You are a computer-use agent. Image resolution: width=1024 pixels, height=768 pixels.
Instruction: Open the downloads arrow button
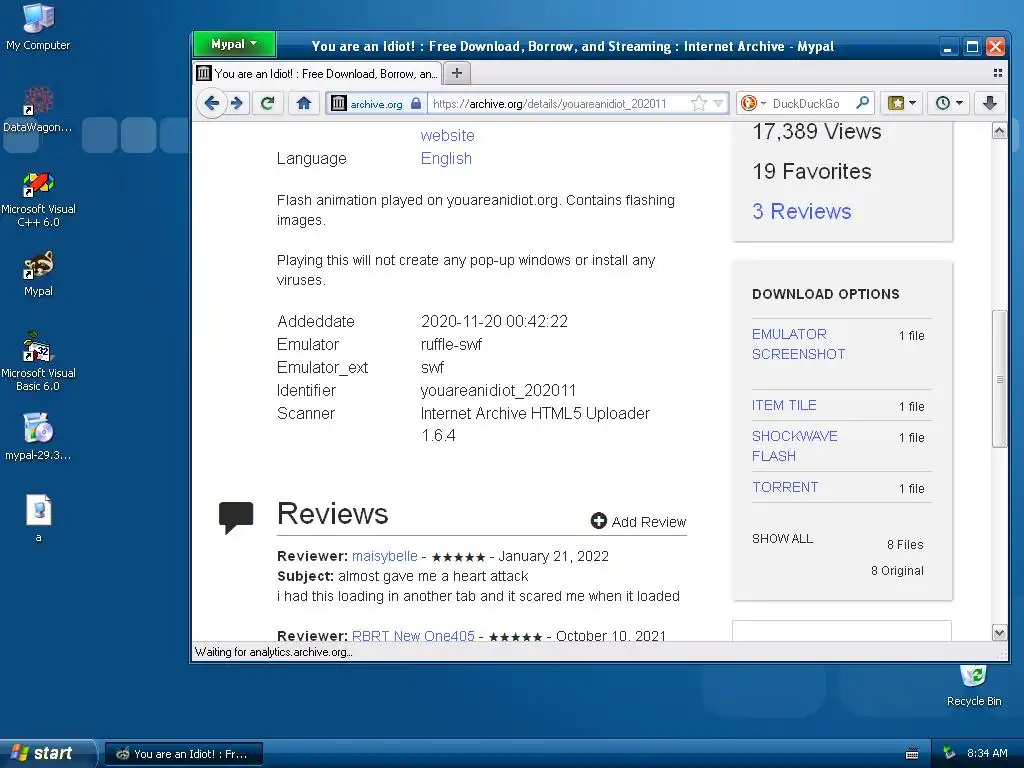(989, 103)
